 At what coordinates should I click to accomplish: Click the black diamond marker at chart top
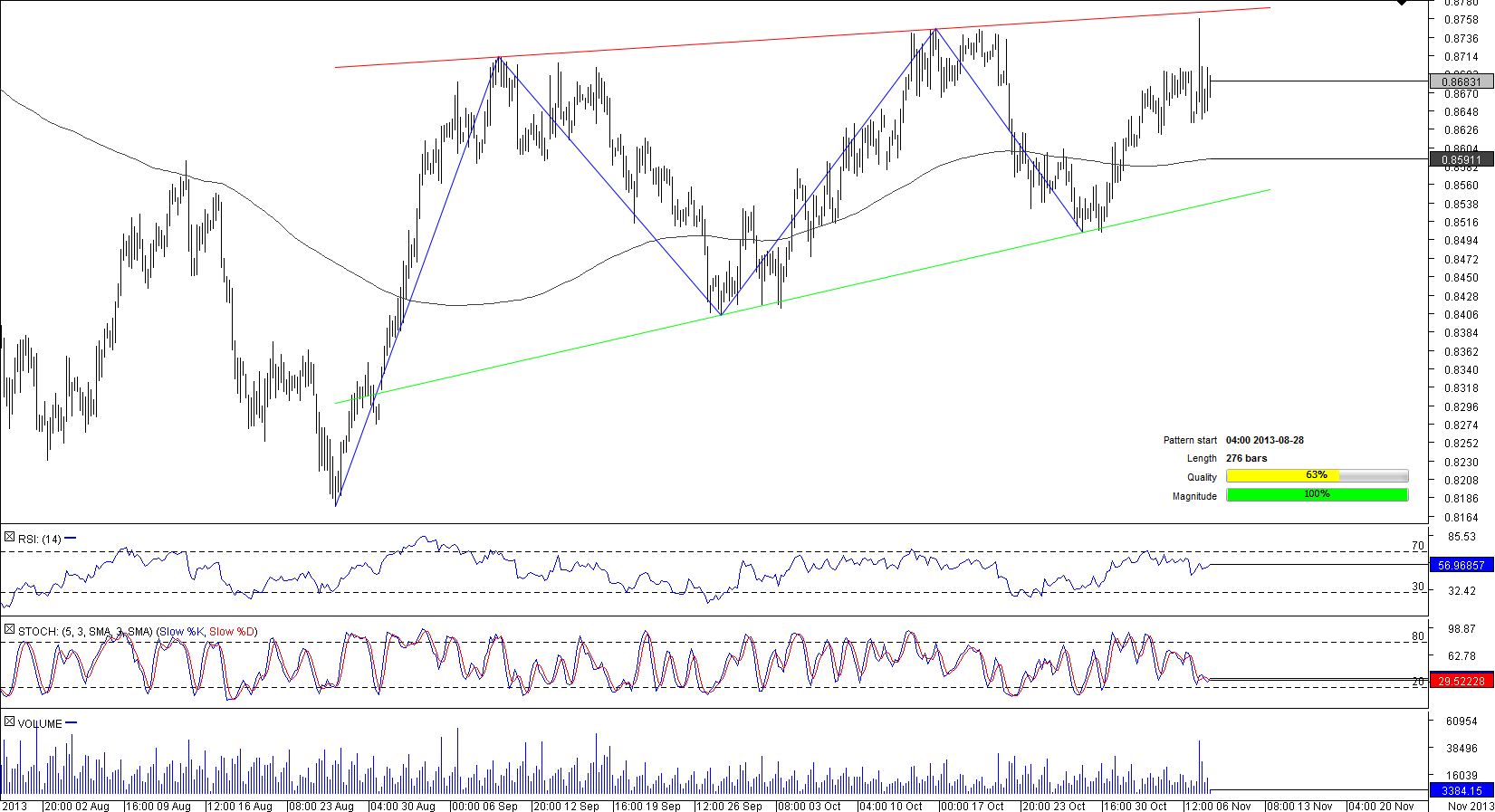(x=1402, y=3)
